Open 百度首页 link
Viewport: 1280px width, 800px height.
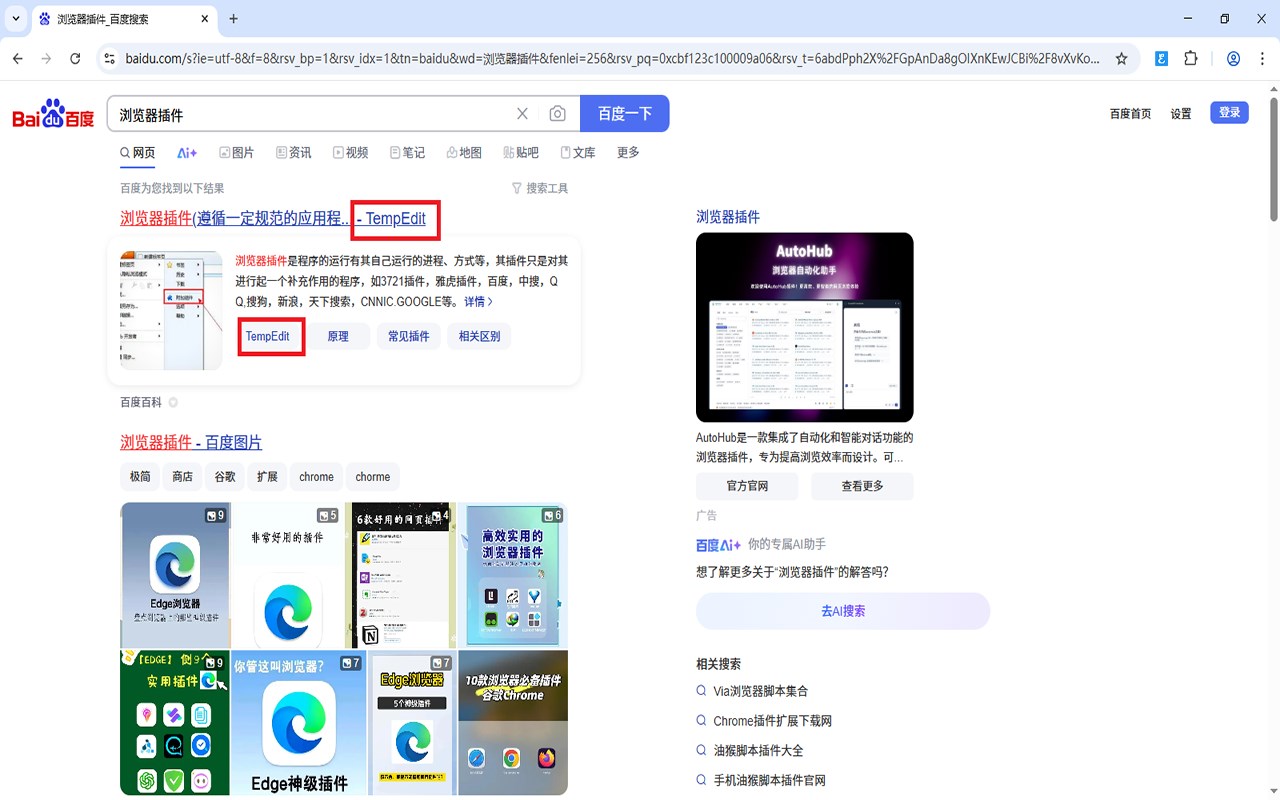pyautogui.click(x=1130, y=114)
